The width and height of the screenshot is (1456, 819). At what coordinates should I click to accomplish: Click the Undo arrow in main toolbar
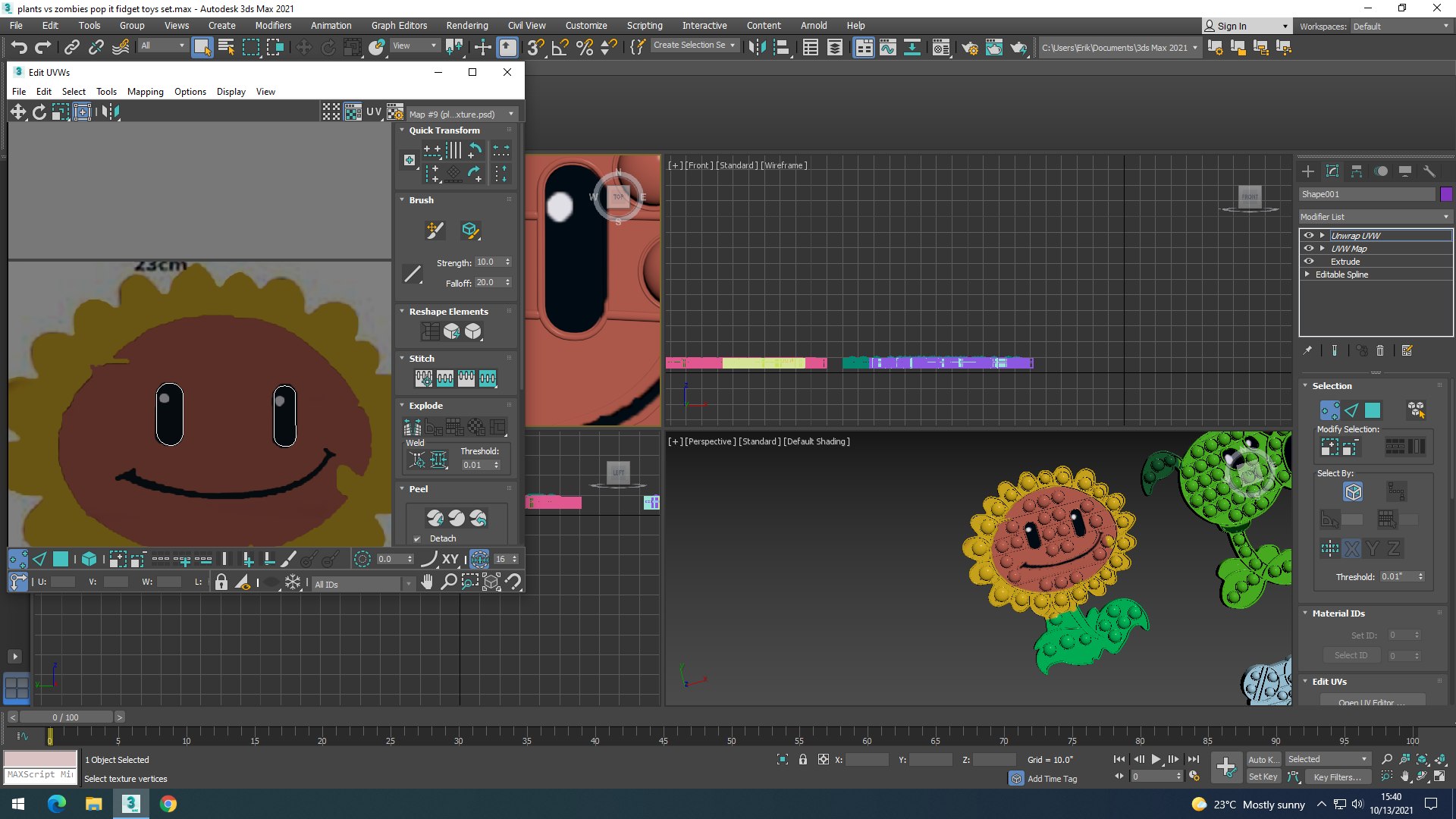pos(18,48)
